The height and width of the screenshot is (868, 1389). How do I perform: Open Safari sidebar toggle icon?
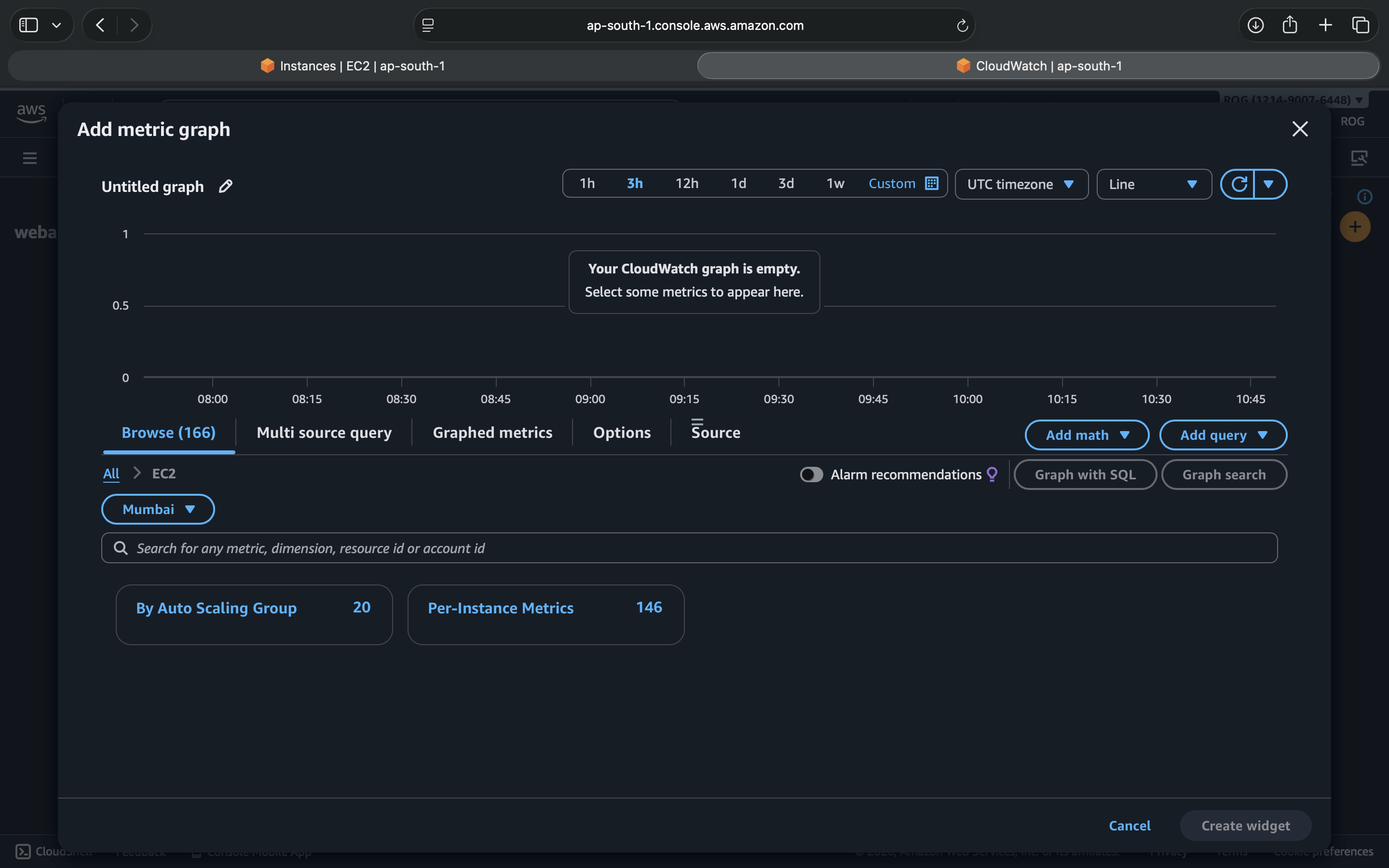coord(29,25)
